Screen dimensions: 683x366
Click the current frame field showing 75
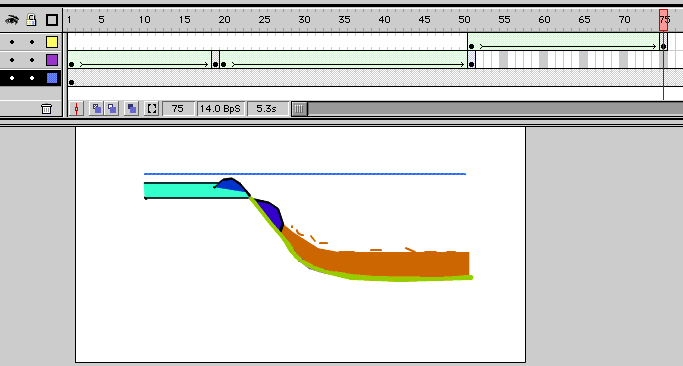[178, 108]
